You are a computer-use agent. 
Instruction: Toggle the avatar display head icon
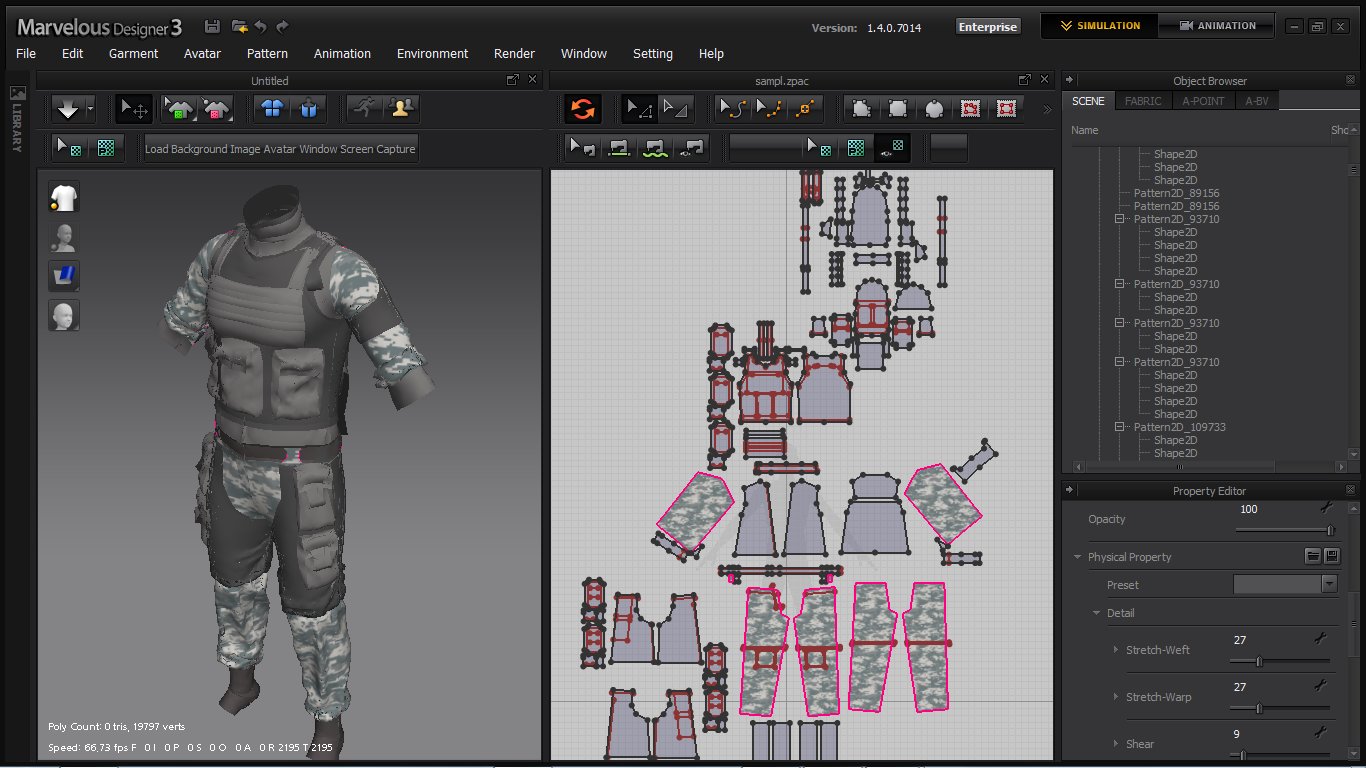pyautogui.click(x=64, y=237)
